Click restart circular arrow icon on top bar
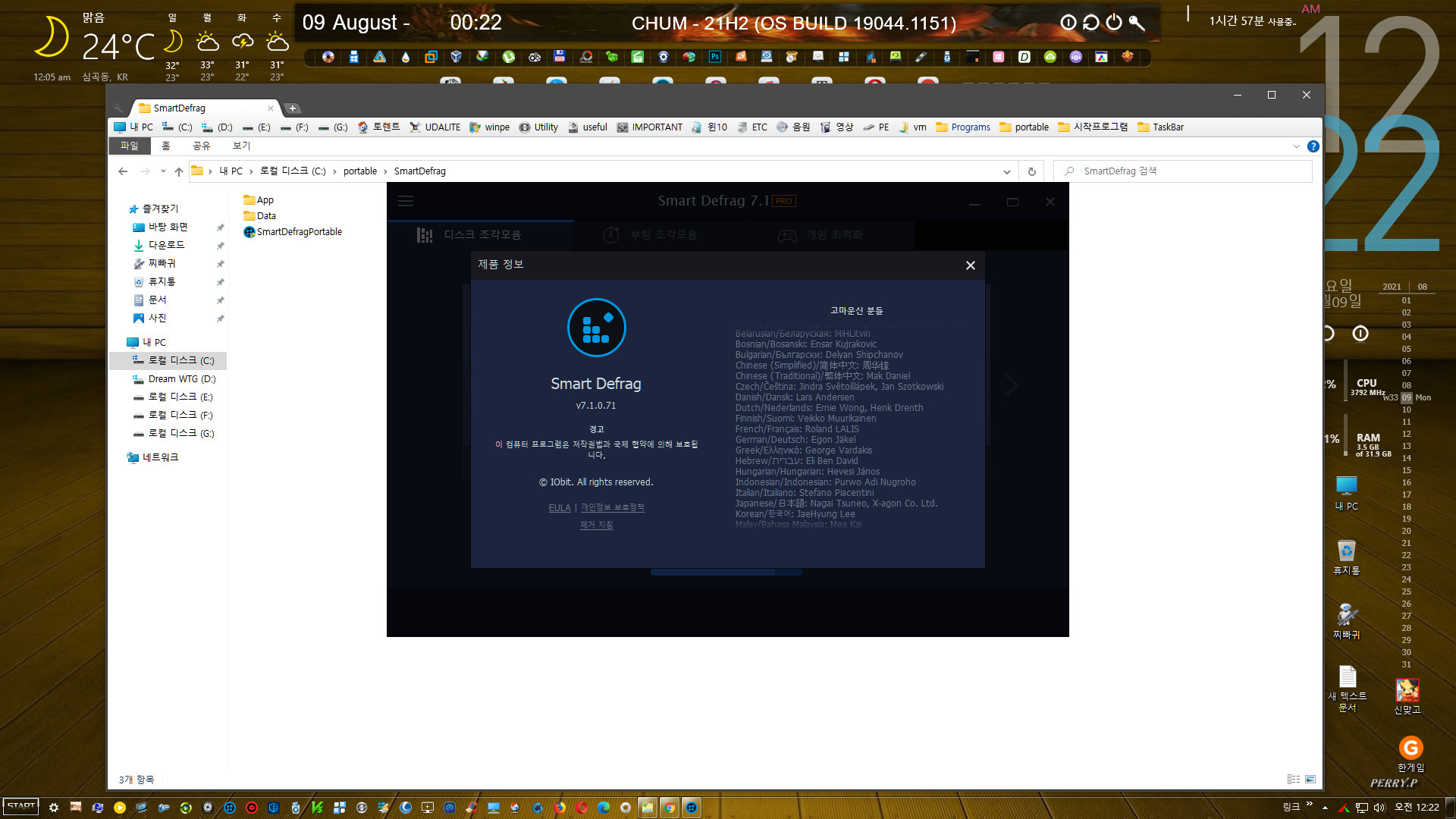This screenshot has height=819, width=1456. click(1091, 23)
